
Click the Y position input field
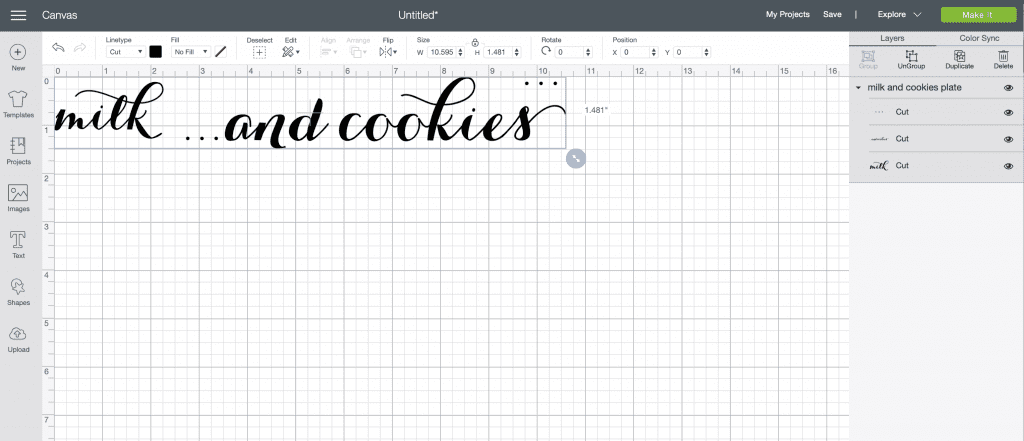(688, 52)
